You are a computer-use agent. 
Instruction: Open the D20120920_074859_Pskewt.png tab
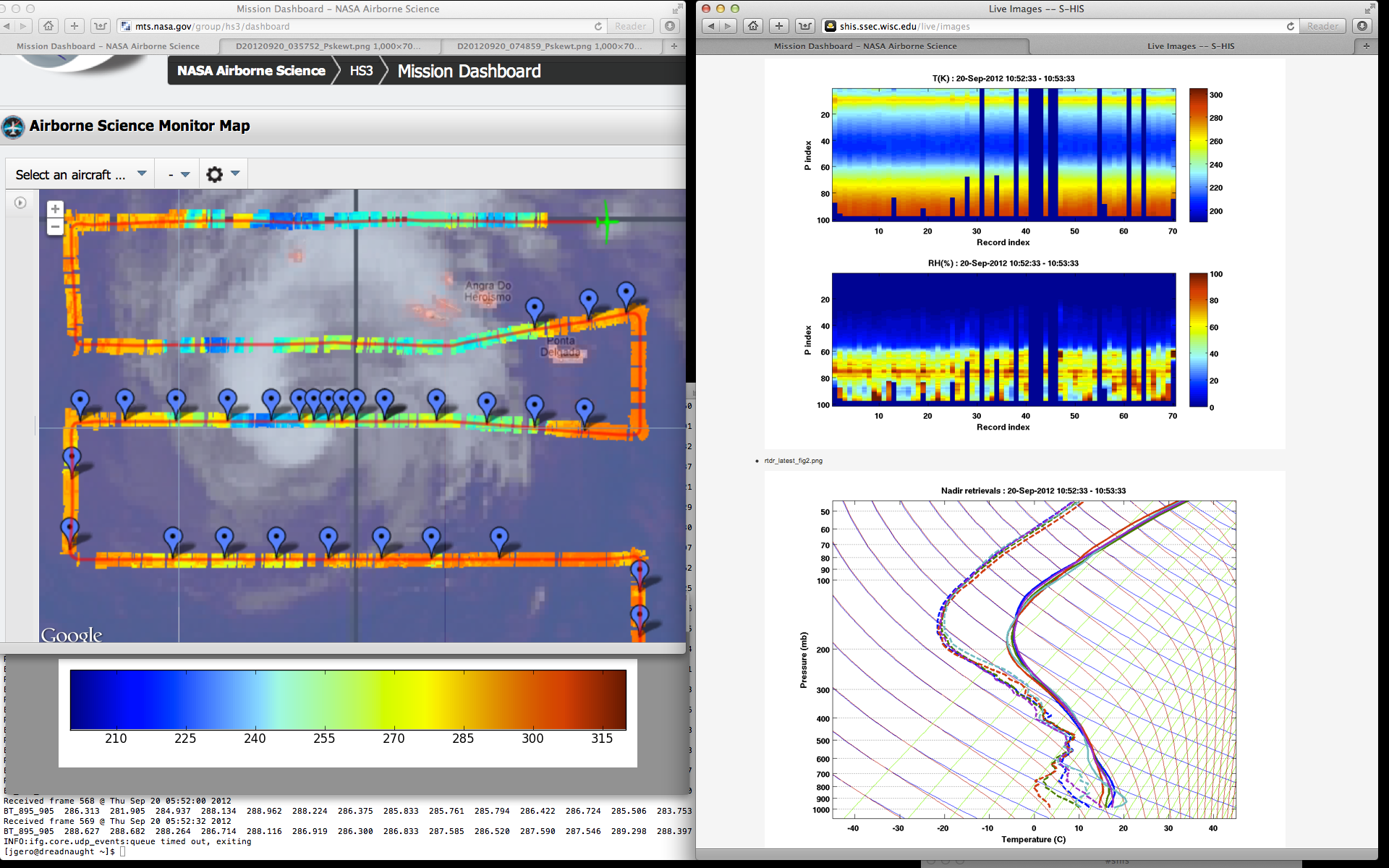[x=549, y=46]
